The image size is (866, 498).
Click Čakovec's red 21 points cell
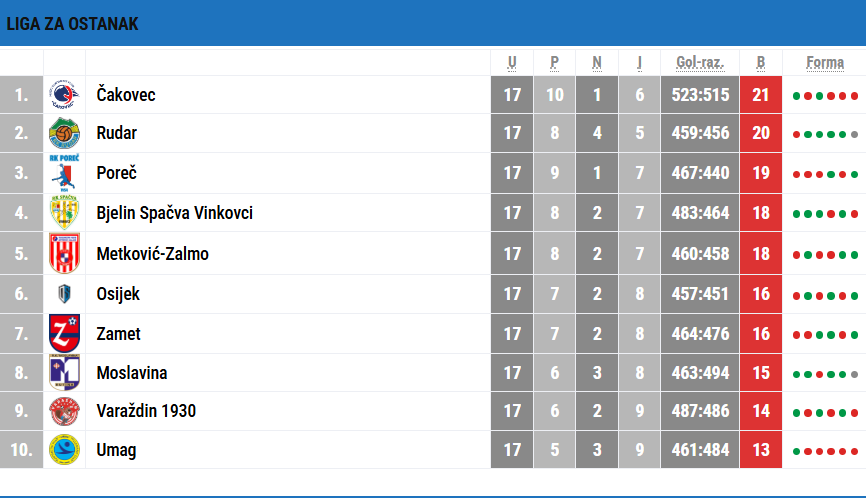[x=761, y=95]
